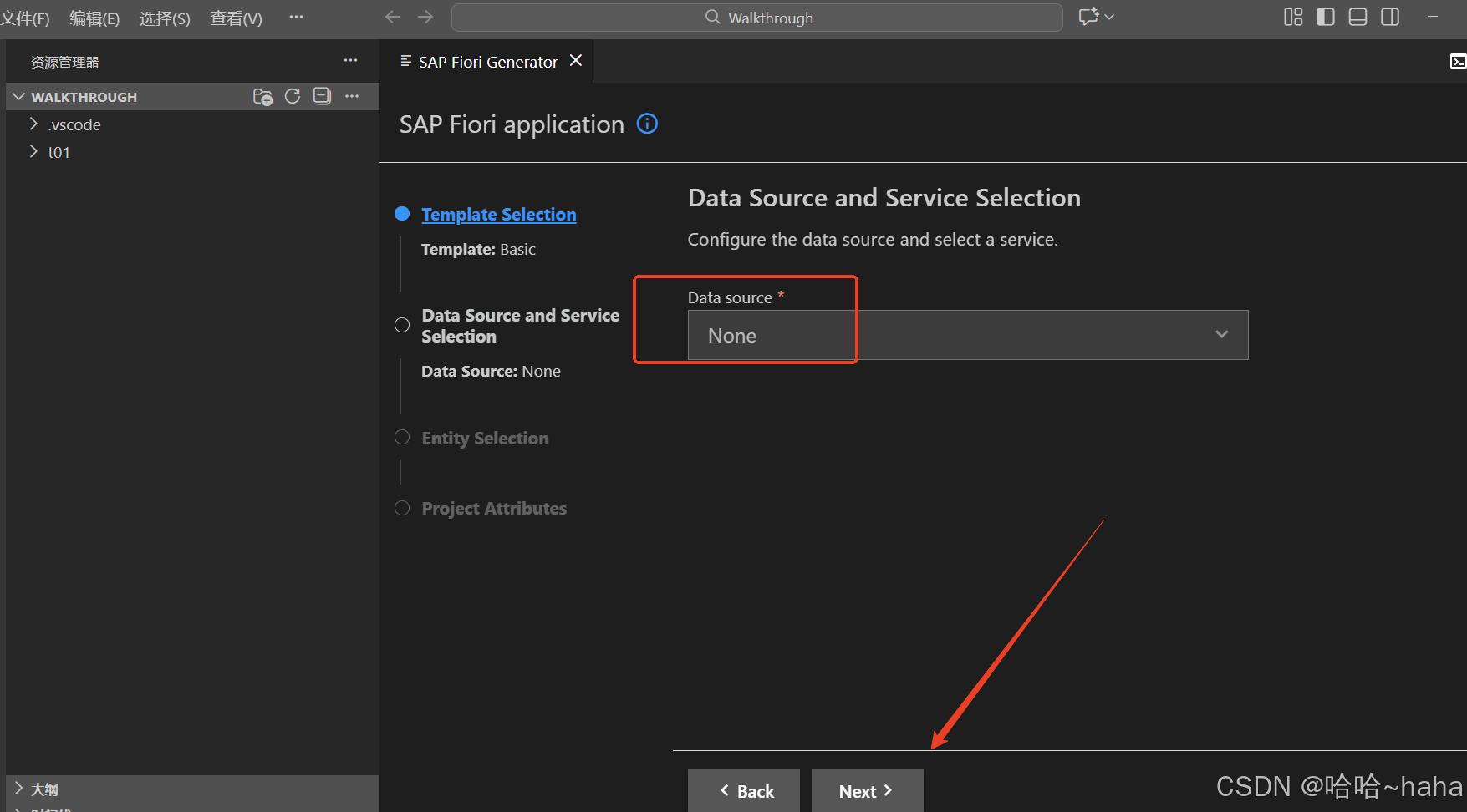
Task: Click the New Folder icon
Action: (x=262, y=97)
